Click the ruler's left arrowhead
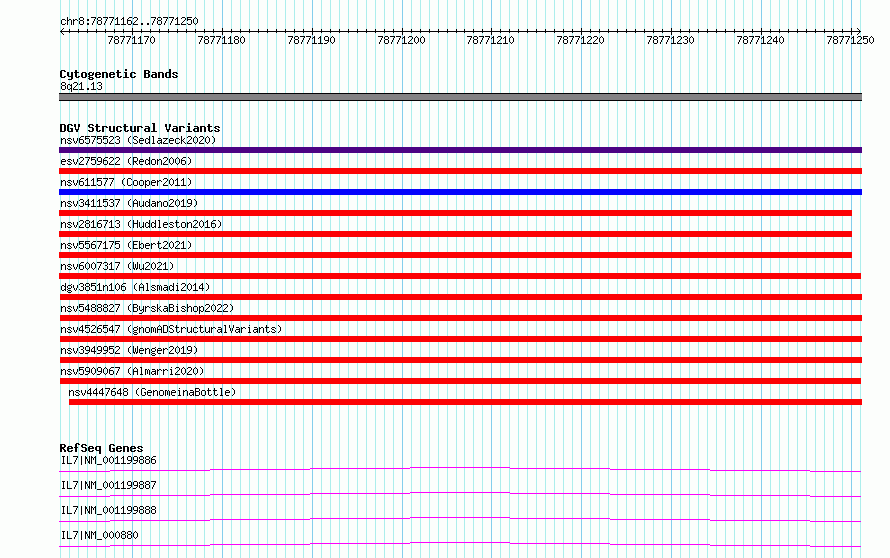 pos(62,32)
